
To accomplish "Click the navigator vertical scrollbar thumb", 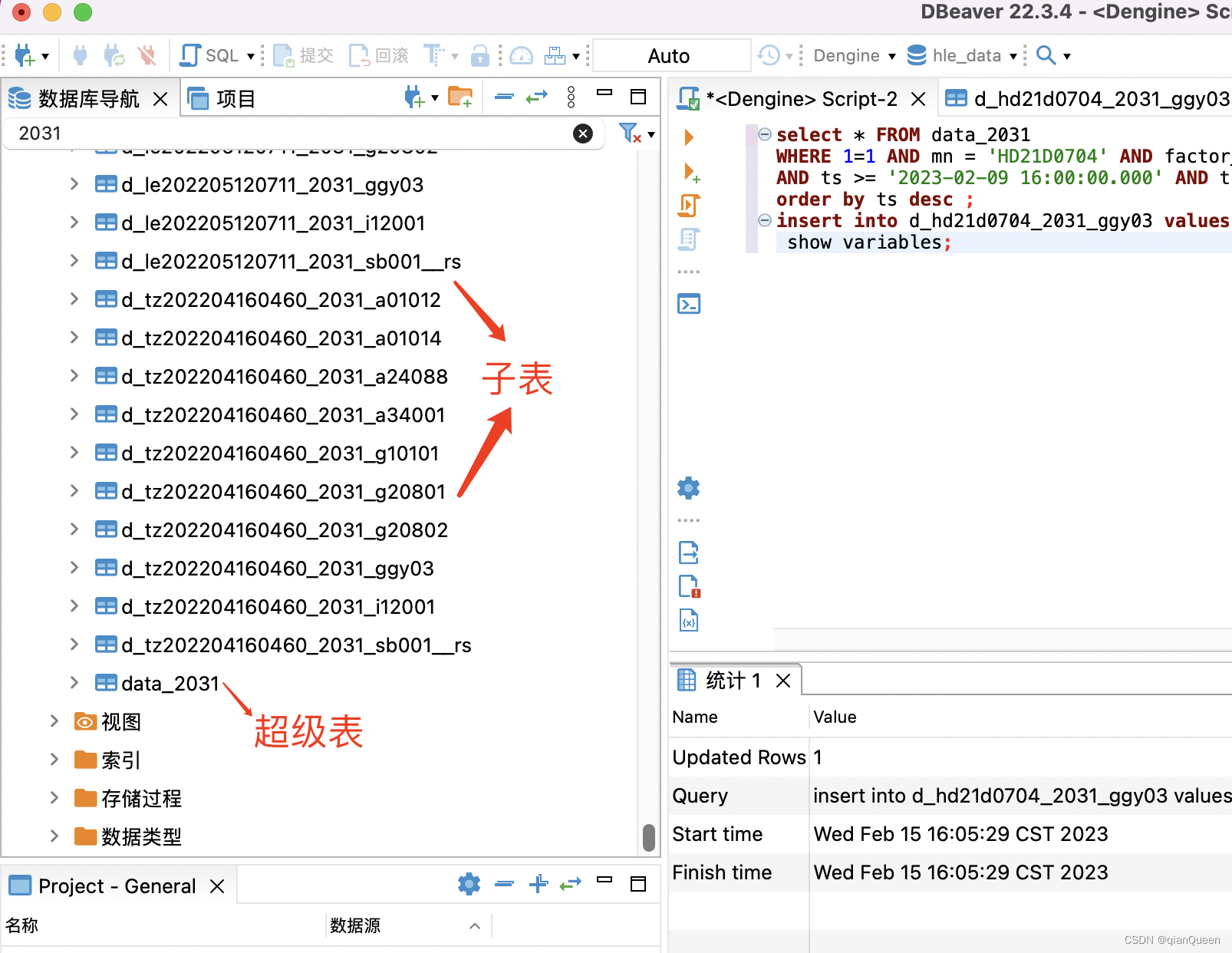I will (x=649, y=838).
